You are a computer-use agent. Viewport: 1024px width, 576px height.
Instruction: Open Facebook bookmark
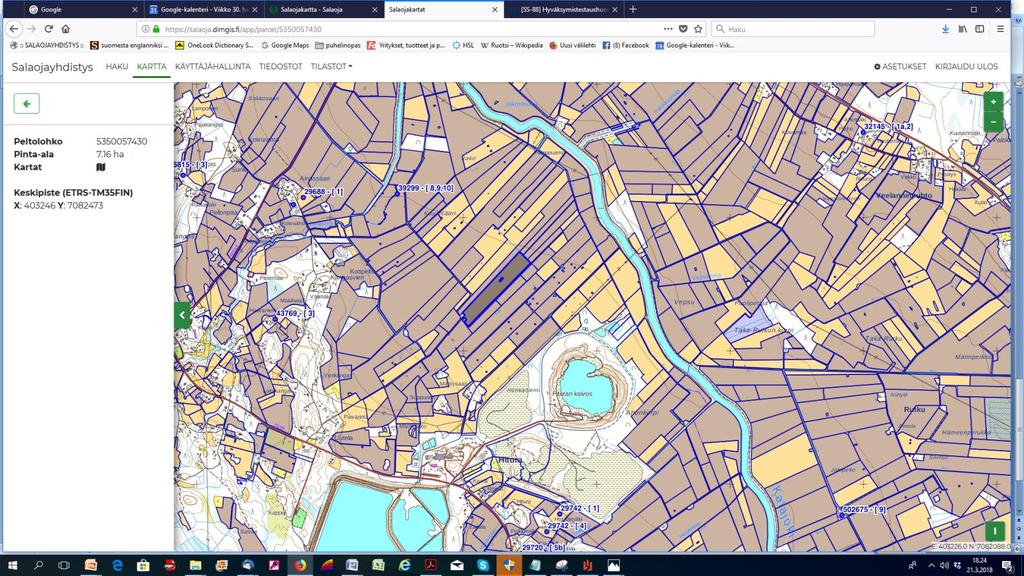pos(626,45)
